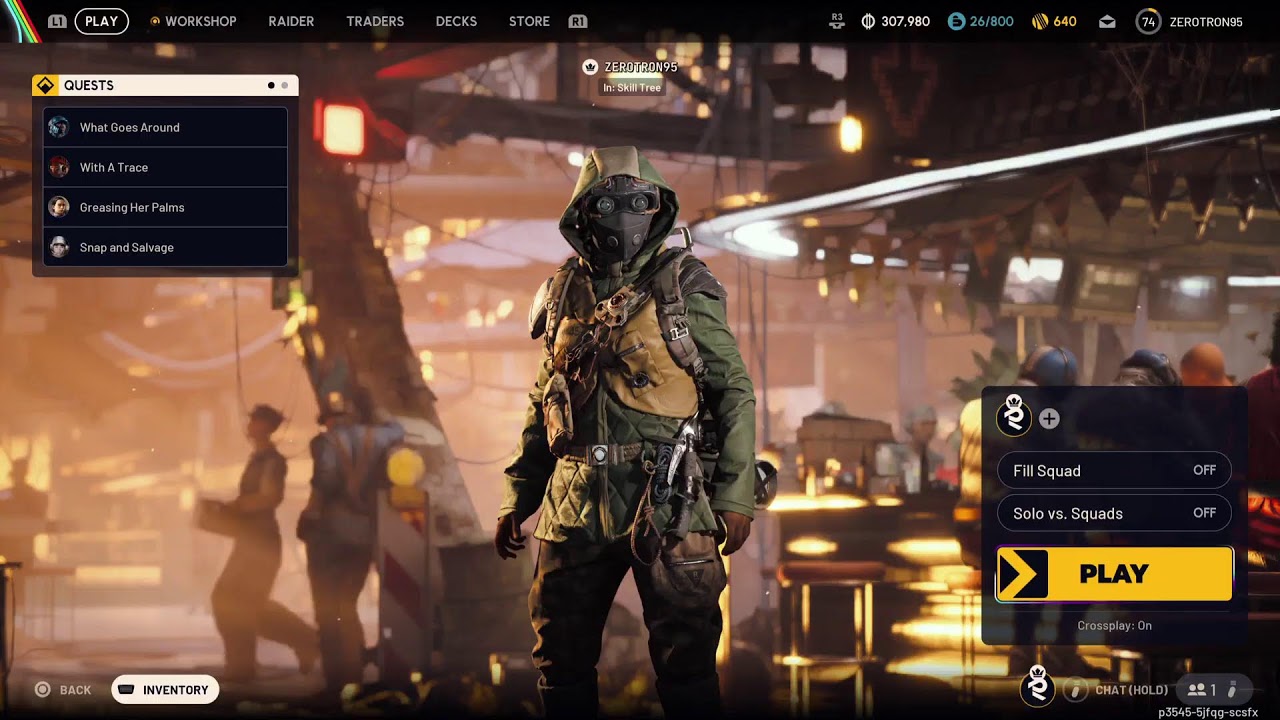The width and height of the screenshot is (1280, 720).
Task: Open the DECKS tab
Action: (x=456, y=21)
